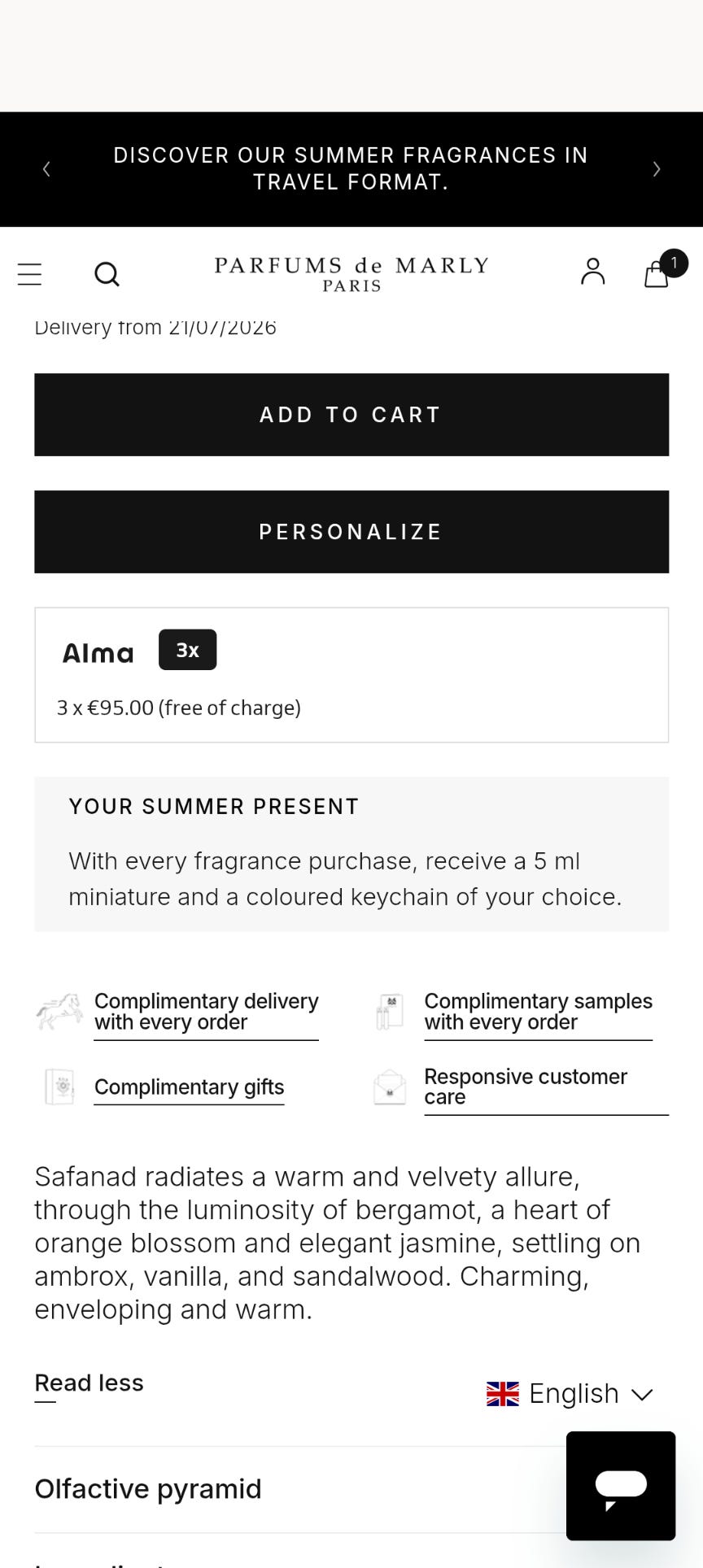Click the complimentary samples vial icon
703x1568 pixels.
pos(390,1012)
